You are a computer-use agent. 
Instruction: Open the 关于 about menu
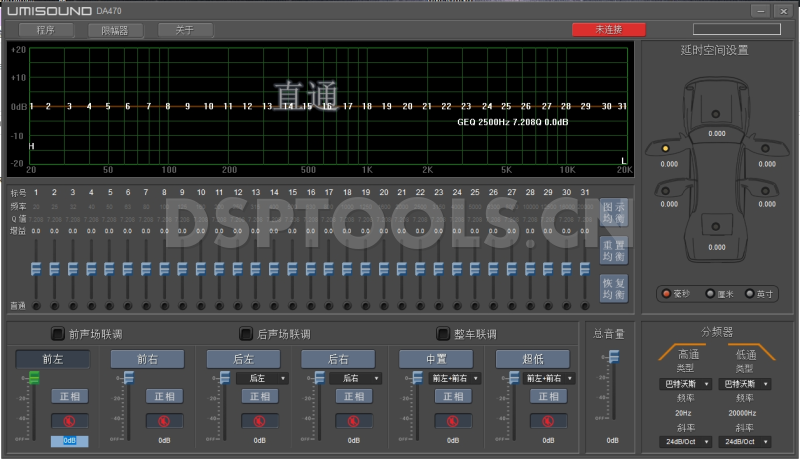[185, 30]
